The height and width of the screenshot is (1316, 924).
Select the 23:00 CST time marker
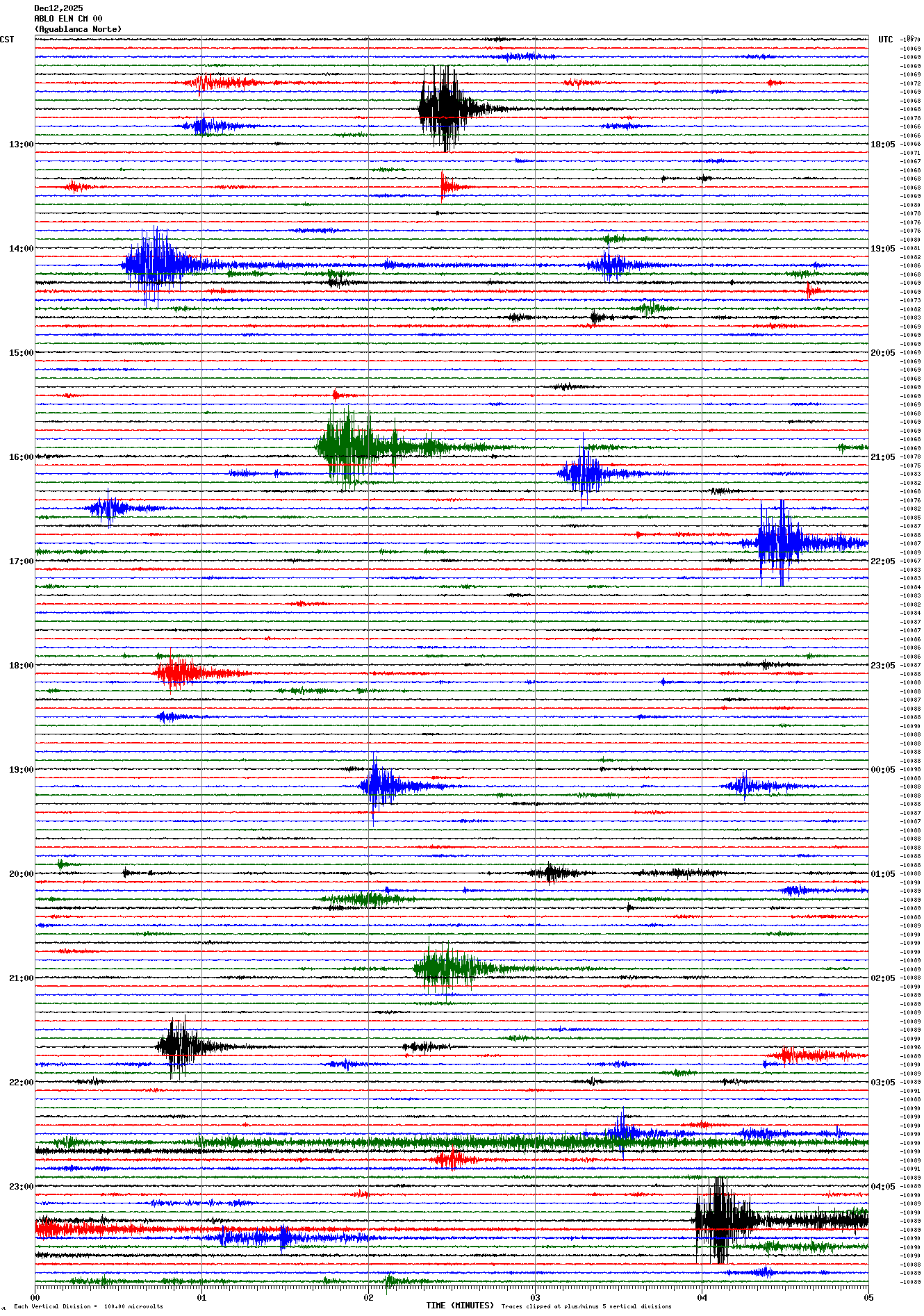pyautogui.click(x=21, y=1187)
